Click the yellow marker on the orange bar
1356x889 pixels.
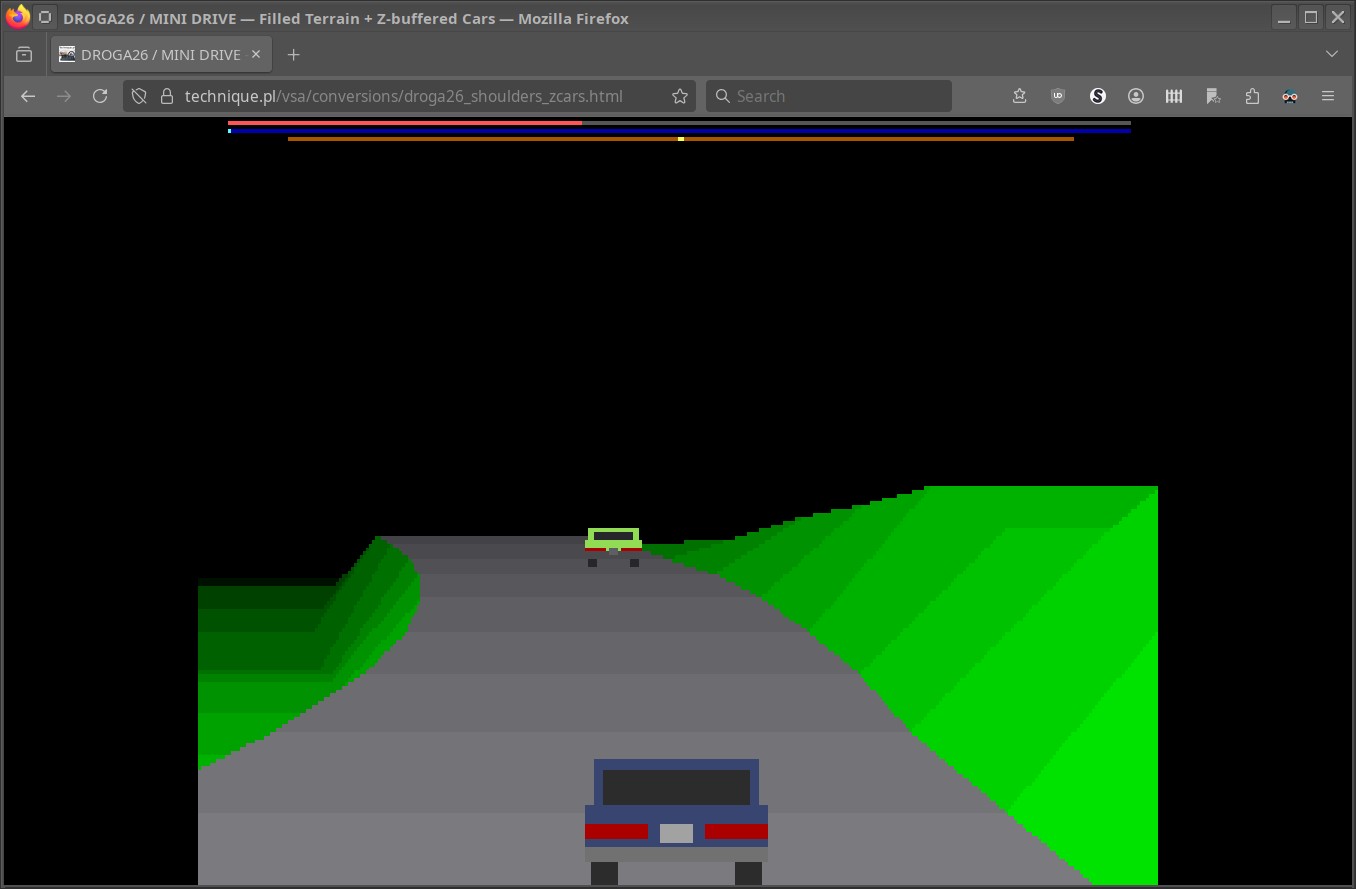[681, 139]
